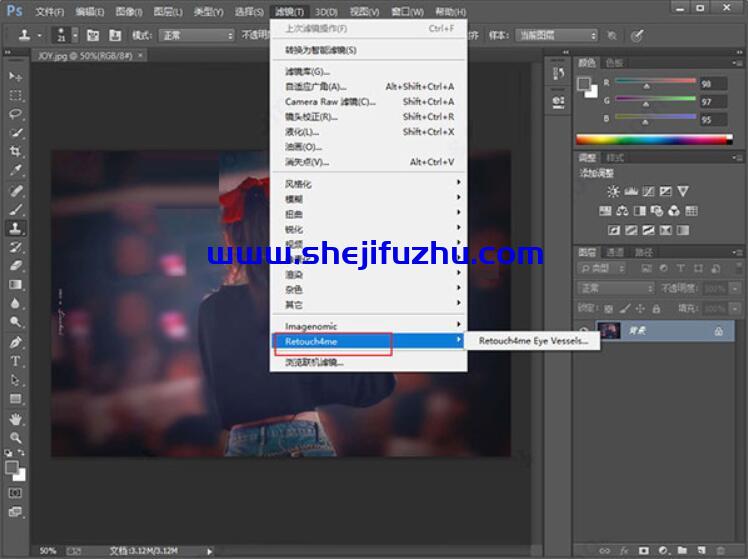Image resolution: width=748 pixels, height=559 pixels.
Task: Add a Color Balance adjustment
Action: click(622, 211)
